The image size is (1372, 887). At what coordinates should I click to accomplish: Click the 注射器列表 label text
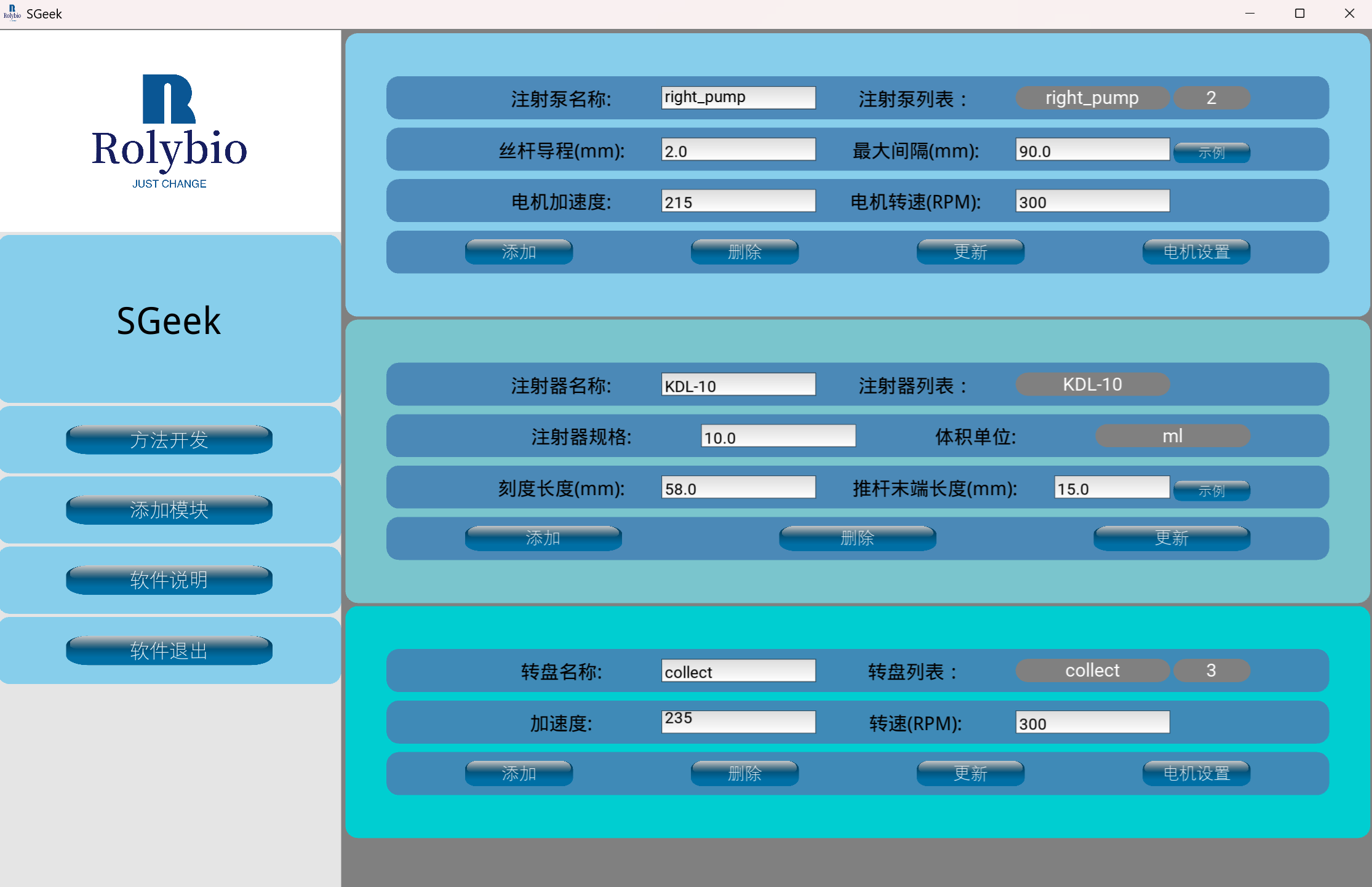(x=912, y=386)
